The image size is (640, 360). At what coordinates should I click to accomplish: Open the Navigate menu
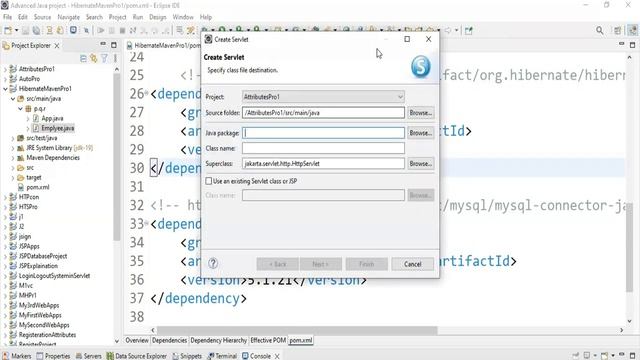coord(68,17)
